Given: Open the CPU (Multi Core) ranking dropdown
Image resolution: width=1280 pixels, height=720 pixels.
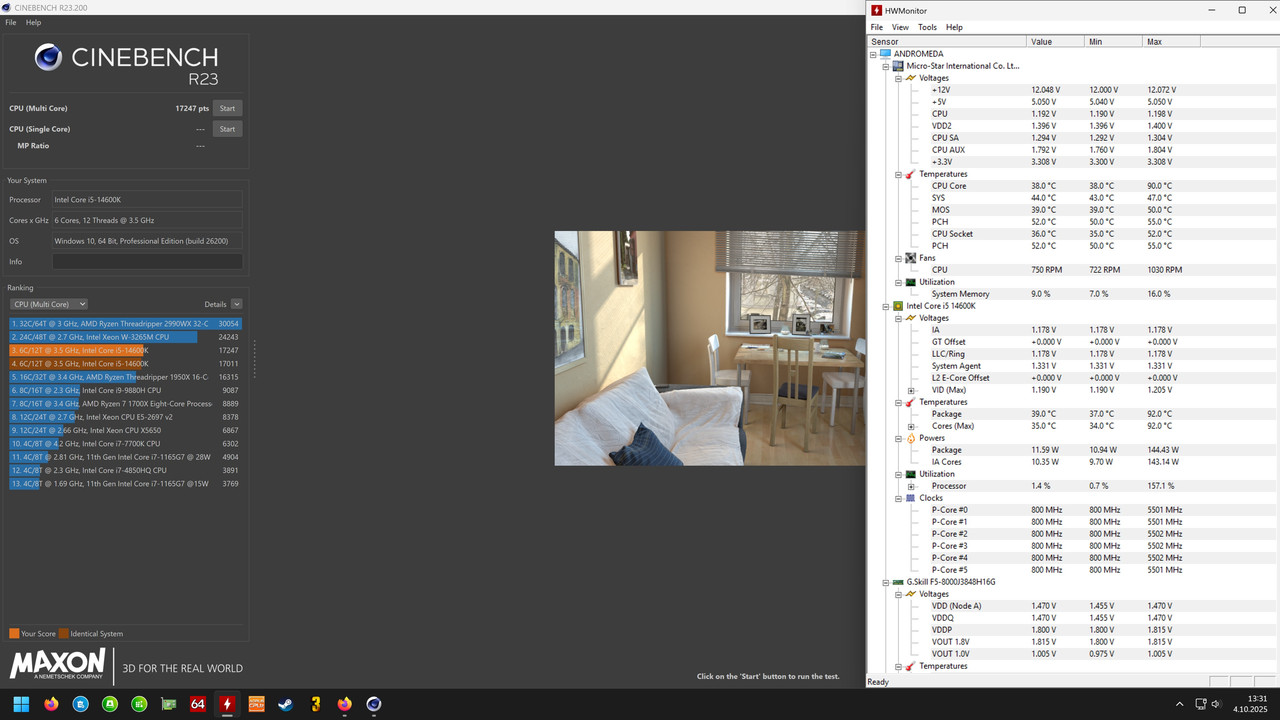Looking at the screenshot, I should pos(49,304).
